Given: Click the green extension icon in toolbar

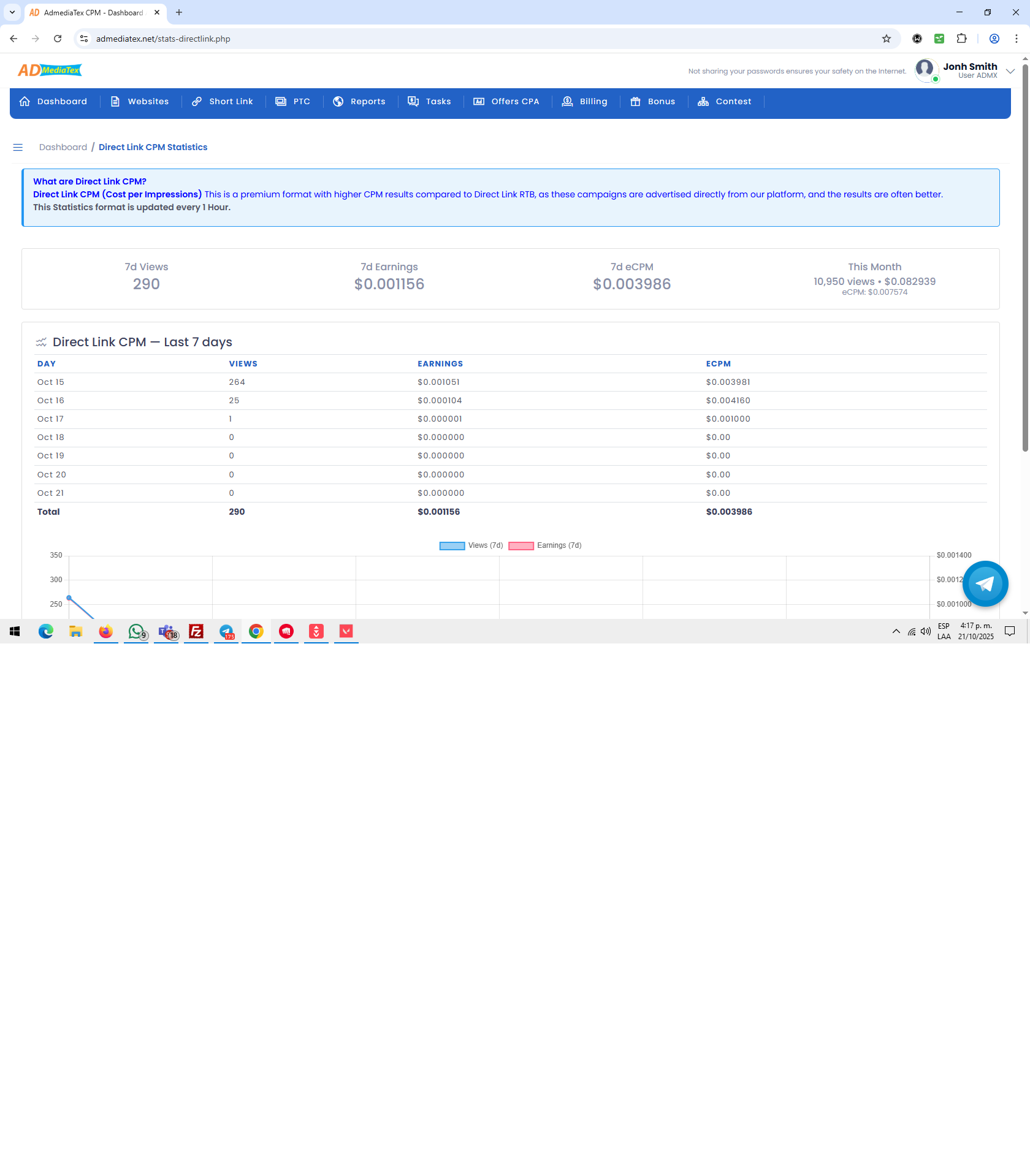Looking at the screenshot, I should (x=939, y=39).
